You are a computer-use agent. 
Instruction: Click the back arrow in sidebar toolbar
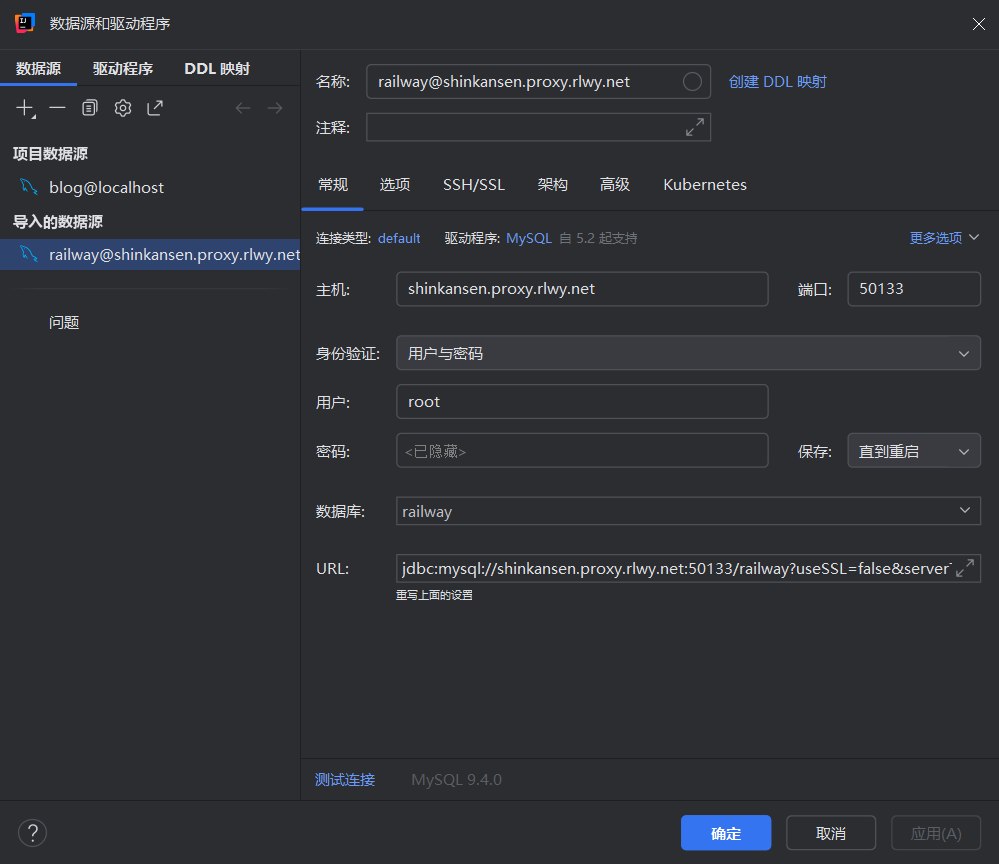pos(243,108)
